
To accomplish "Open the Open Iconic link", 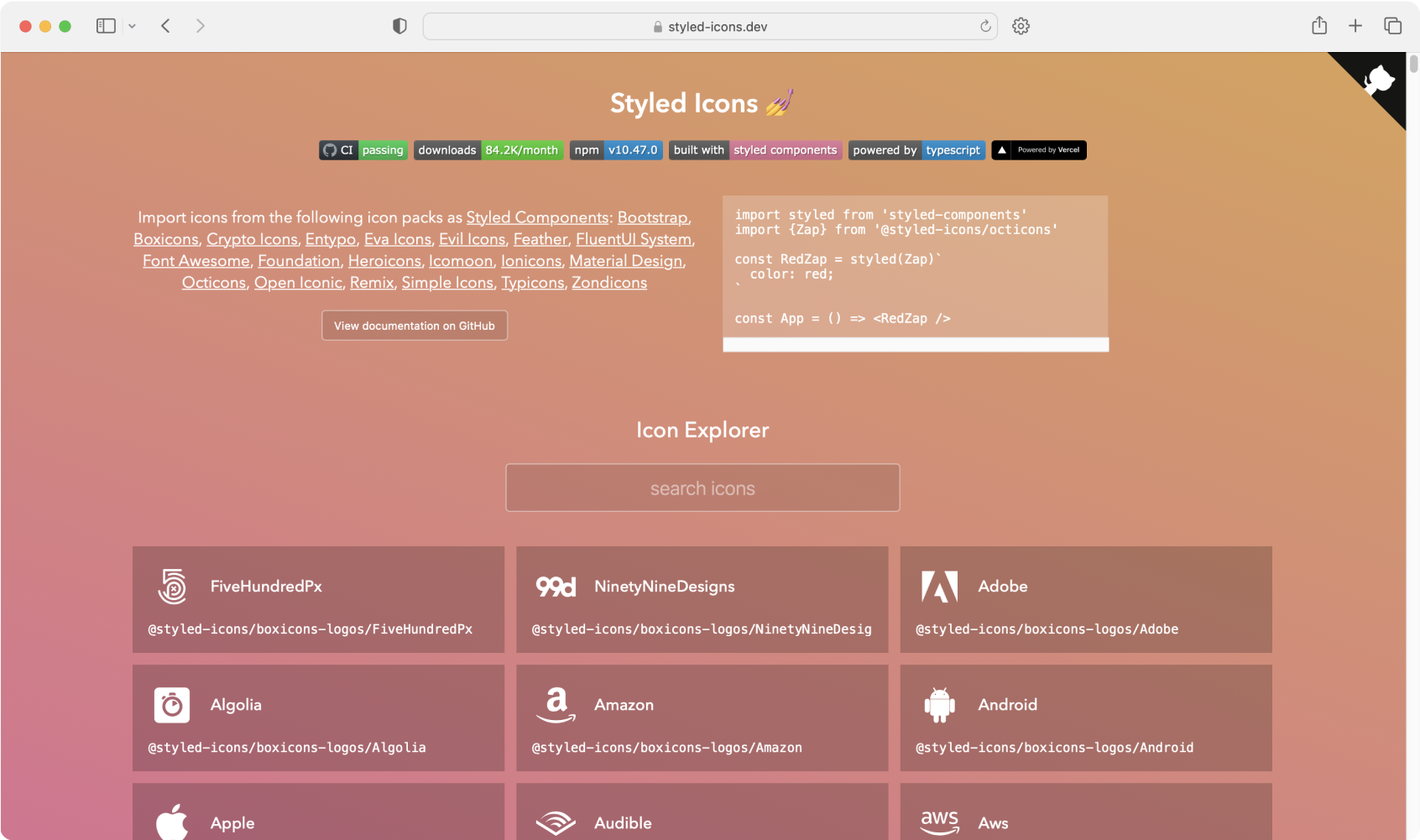I will (298, 283).
